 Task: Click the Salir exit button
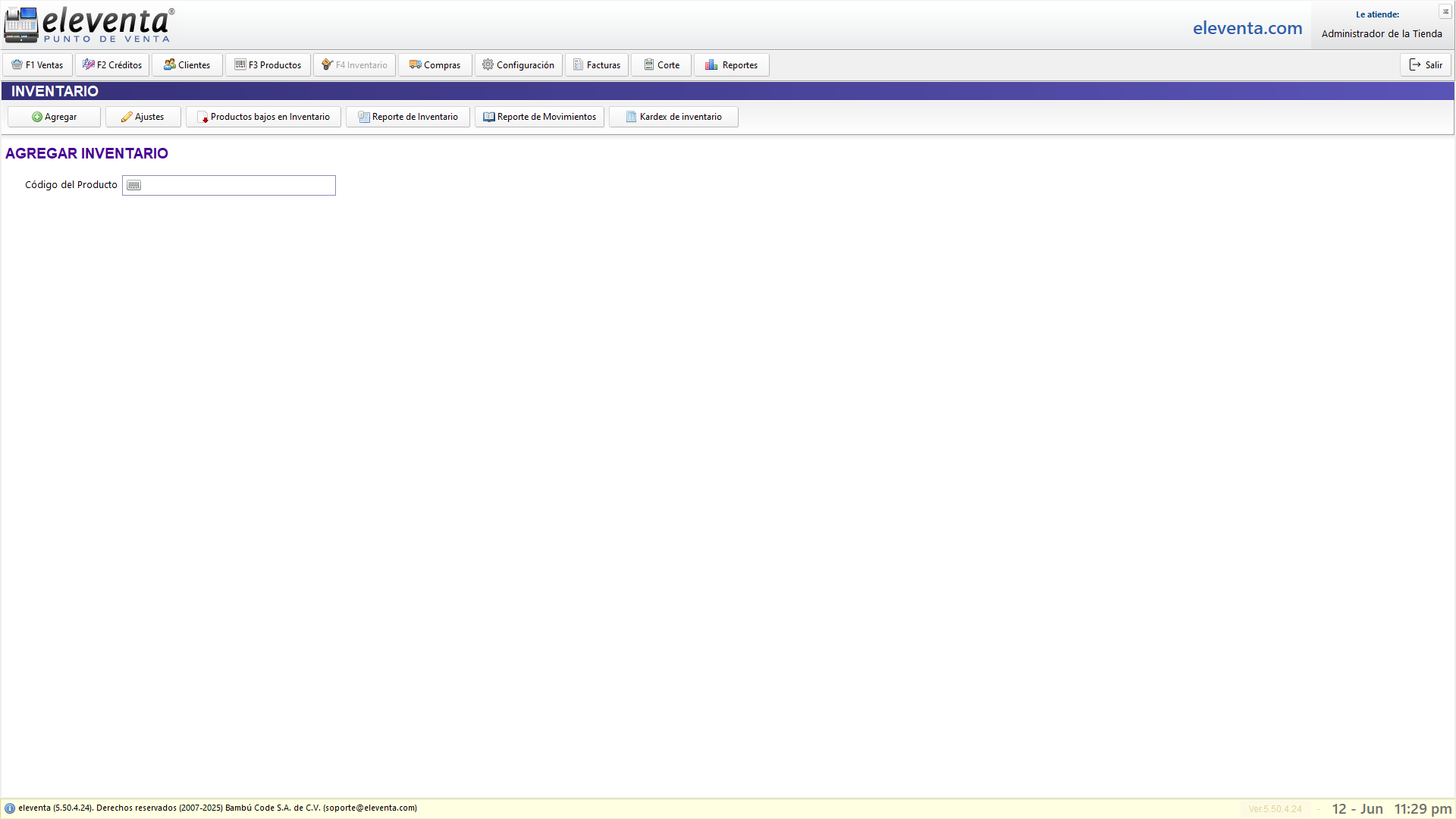[1426, 65]
